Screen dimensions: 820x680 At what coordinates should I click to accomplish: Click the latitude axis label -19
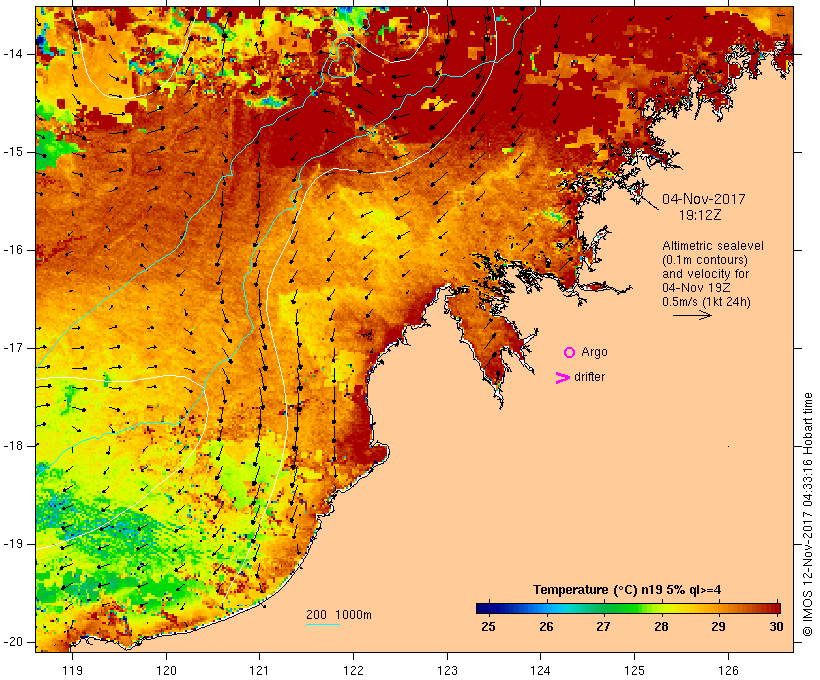pos(13,544)
